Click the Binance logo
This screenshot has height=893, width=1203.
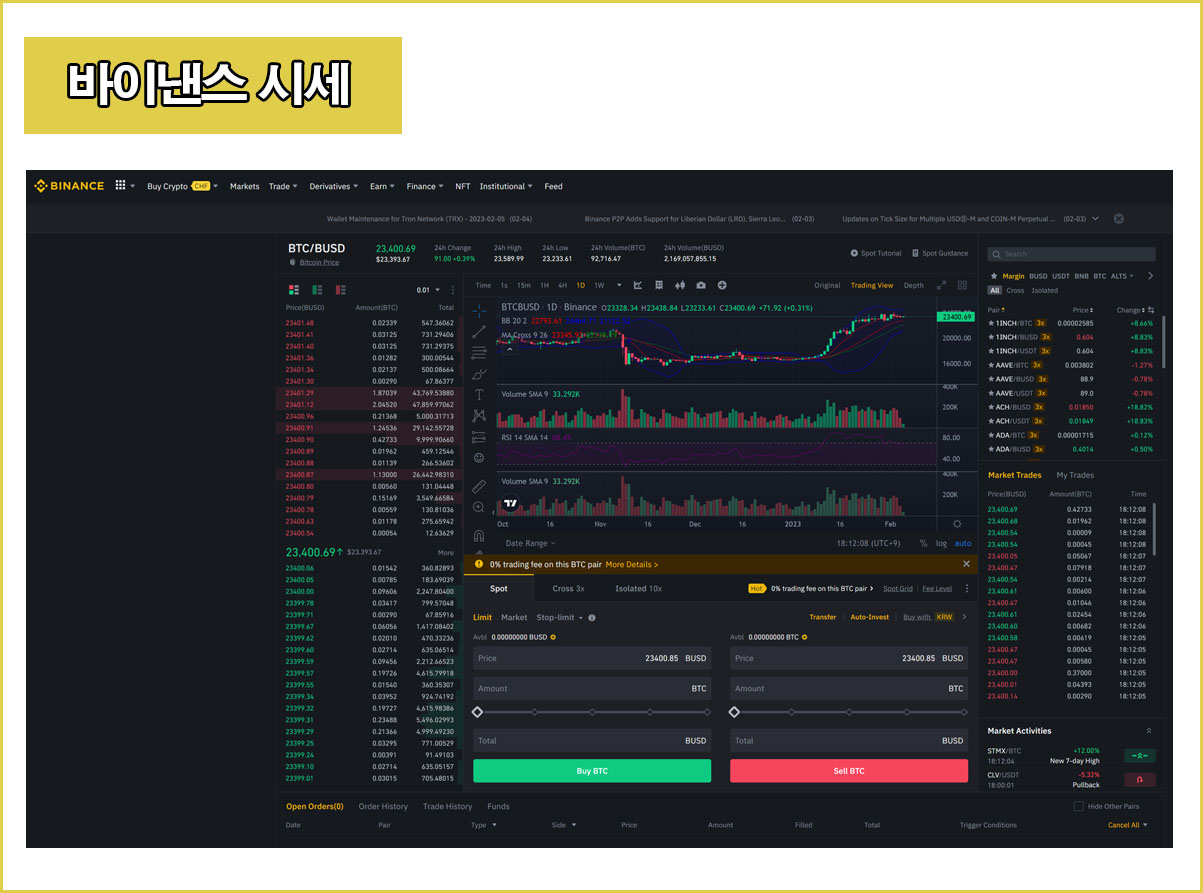pyautogui.click(x=69, y=186)
